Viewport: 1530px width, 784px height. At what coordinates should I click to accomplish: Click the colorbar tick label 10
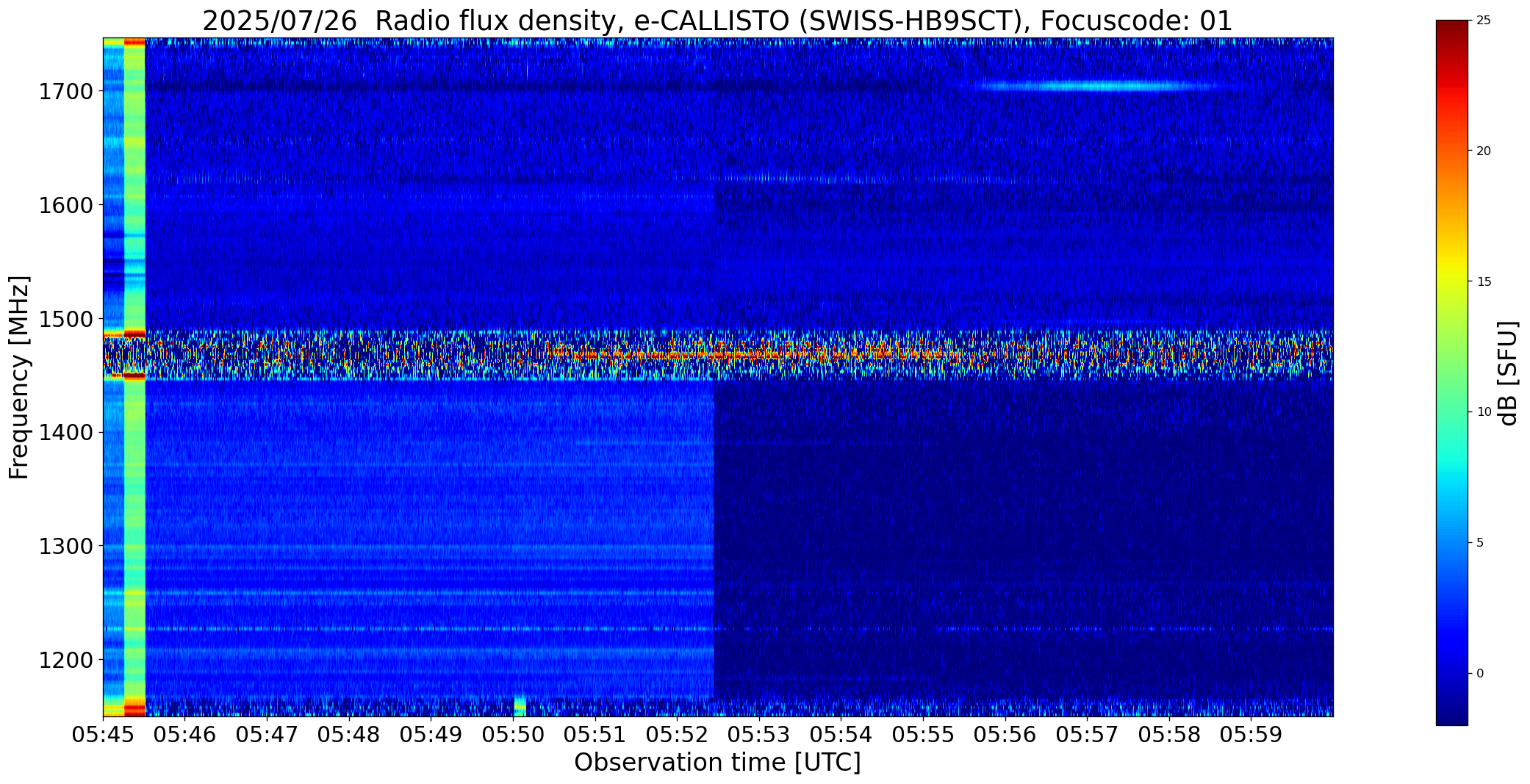tap(1483, 412)
